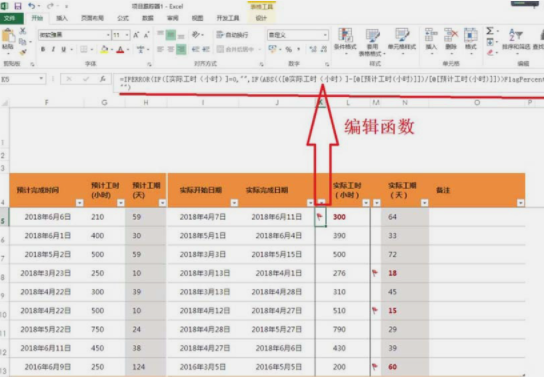Click the Redo arrow icon
The height and width of the screenshot is (377, 544).
point(51,6)
